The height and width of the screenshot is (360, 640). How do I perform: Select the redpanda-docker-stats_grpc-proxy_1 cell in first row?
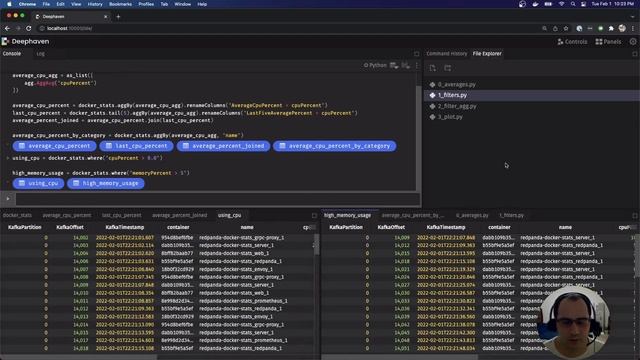tap(242, 238)
